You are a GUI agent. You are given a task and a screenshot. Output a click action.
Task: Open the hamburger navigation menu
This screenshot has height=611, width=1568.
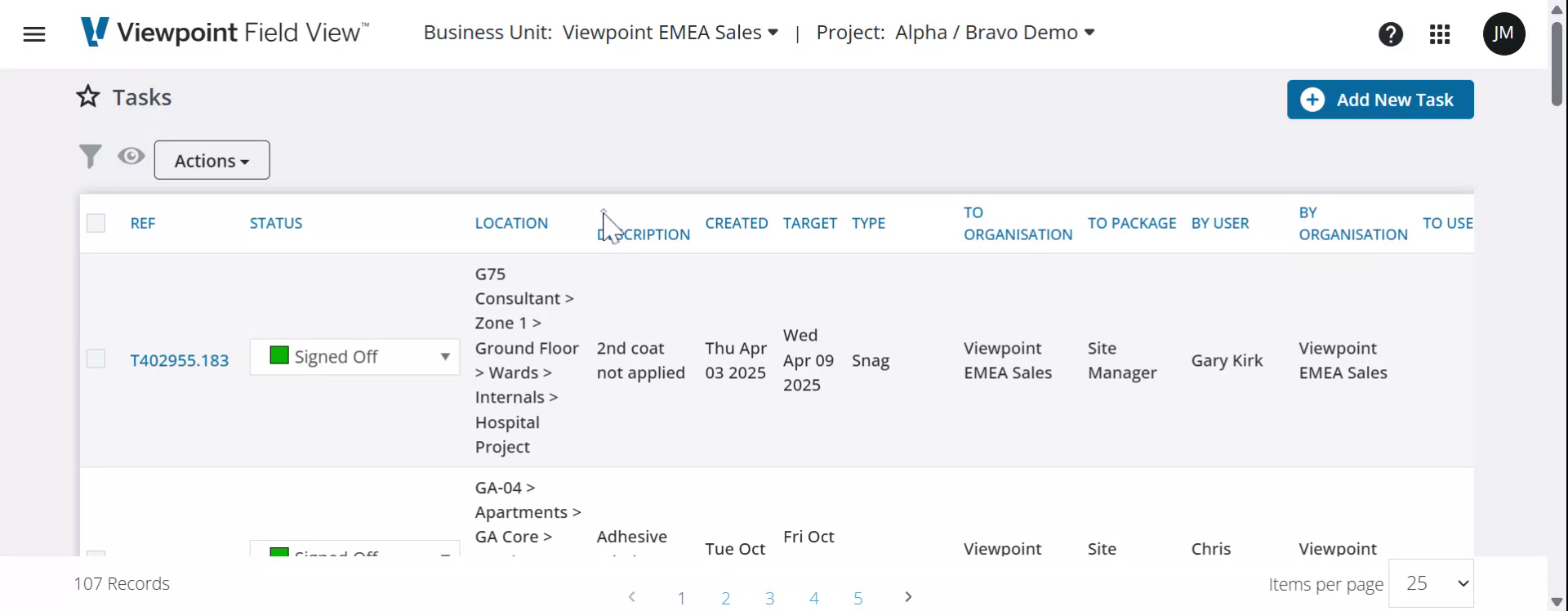click(x=34, y=34)
